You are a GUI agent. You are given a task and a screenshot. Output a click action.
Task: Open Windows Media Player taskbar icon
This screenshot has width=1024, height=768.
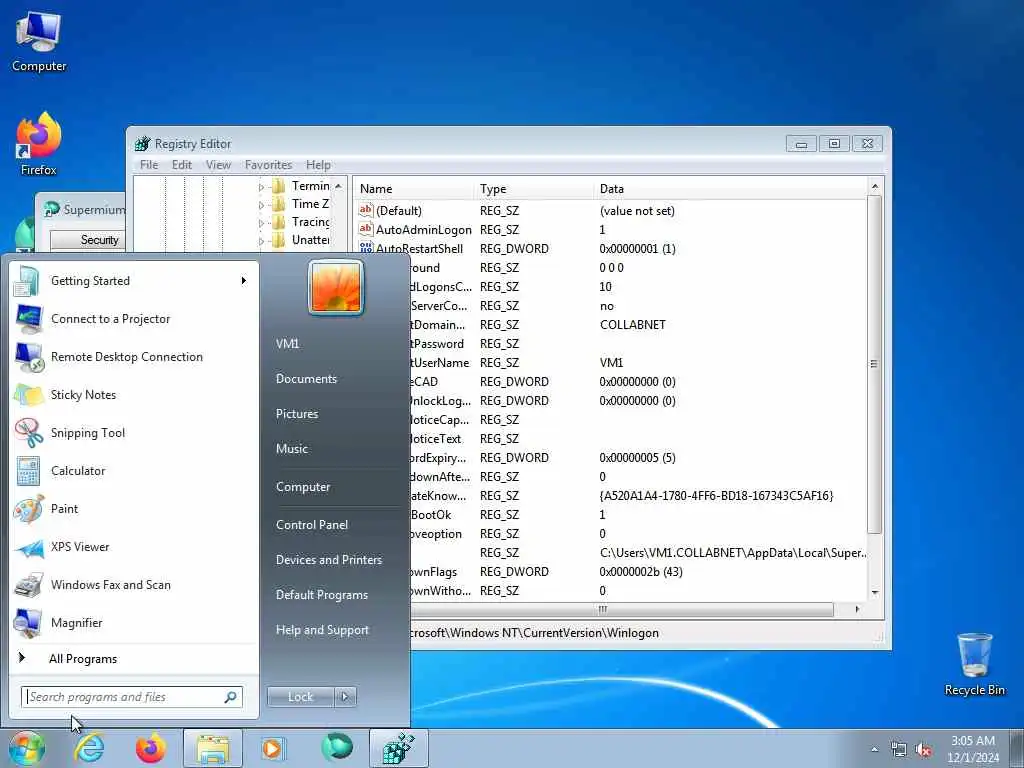tap(272, 748)
